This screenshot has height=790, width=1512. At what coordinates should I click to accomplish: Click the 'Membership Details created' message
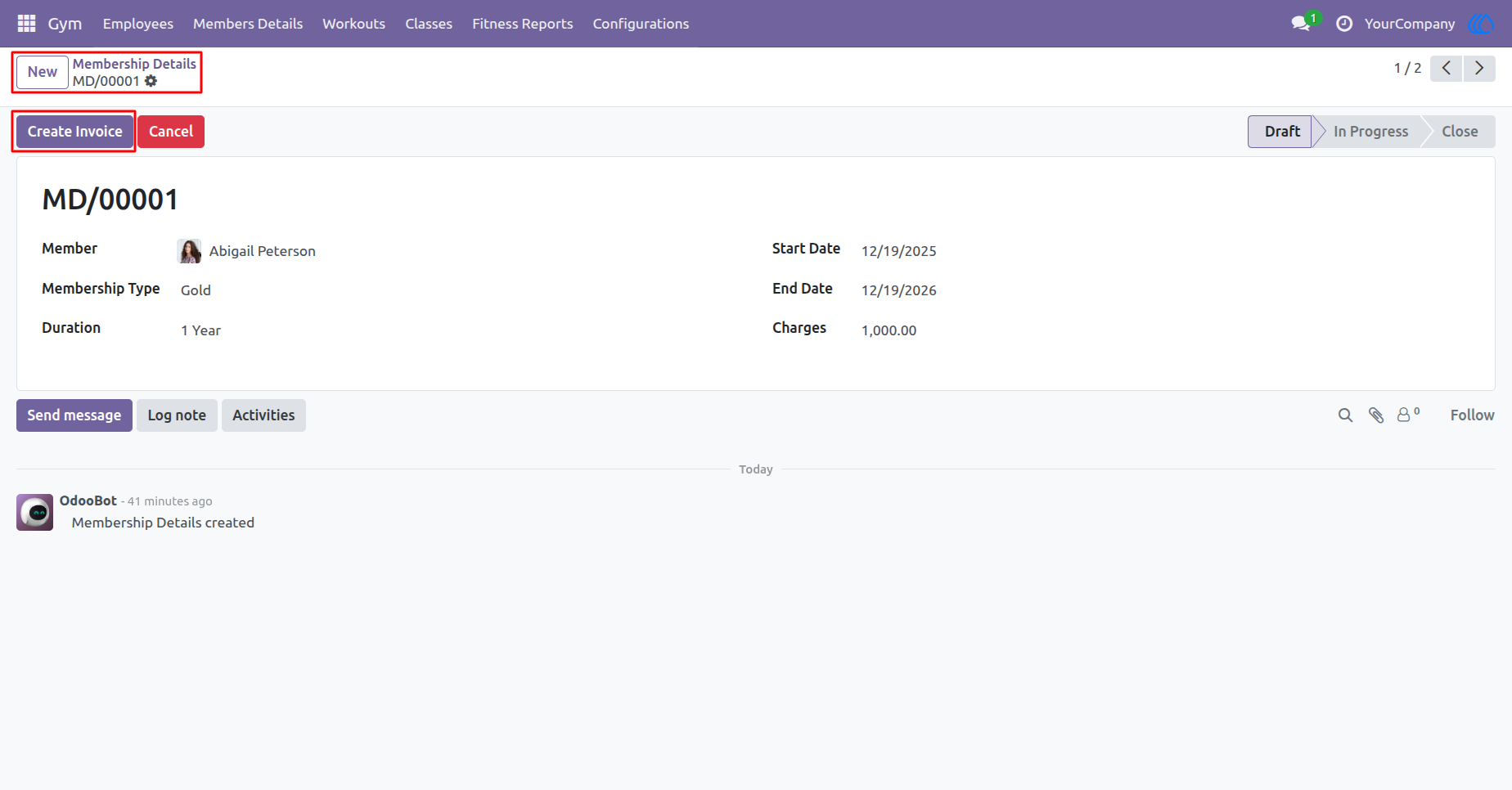163,523
